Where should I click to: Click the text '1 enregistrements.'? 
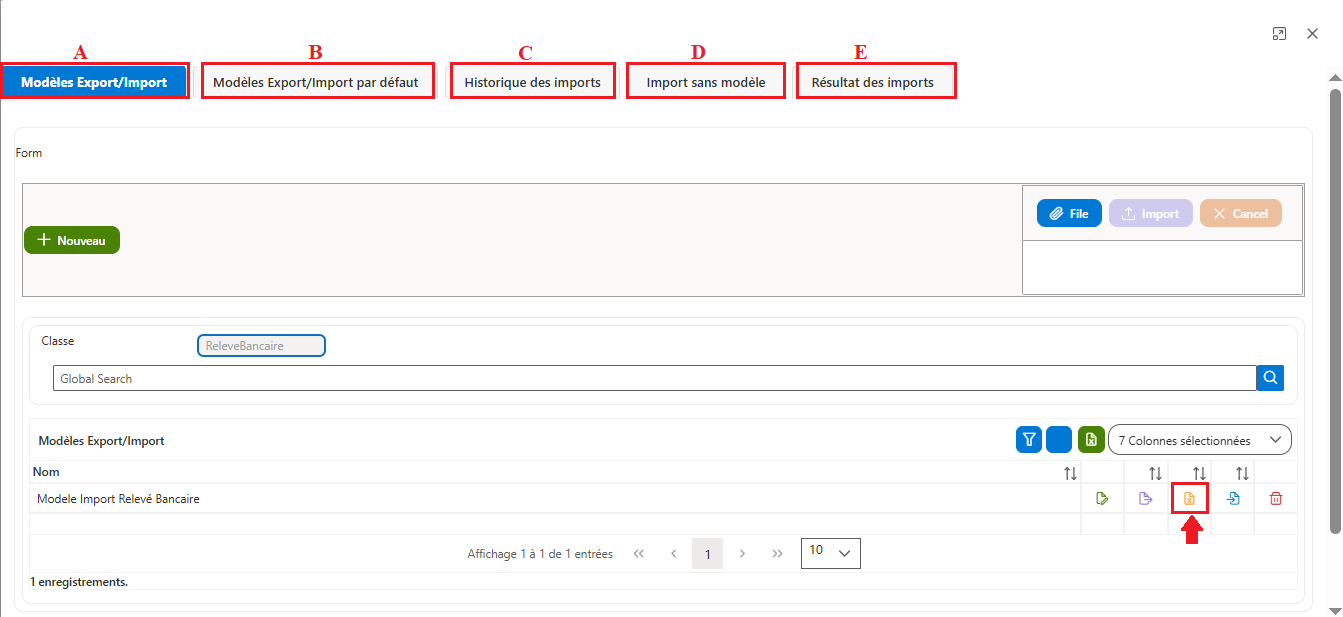(79, 581)
